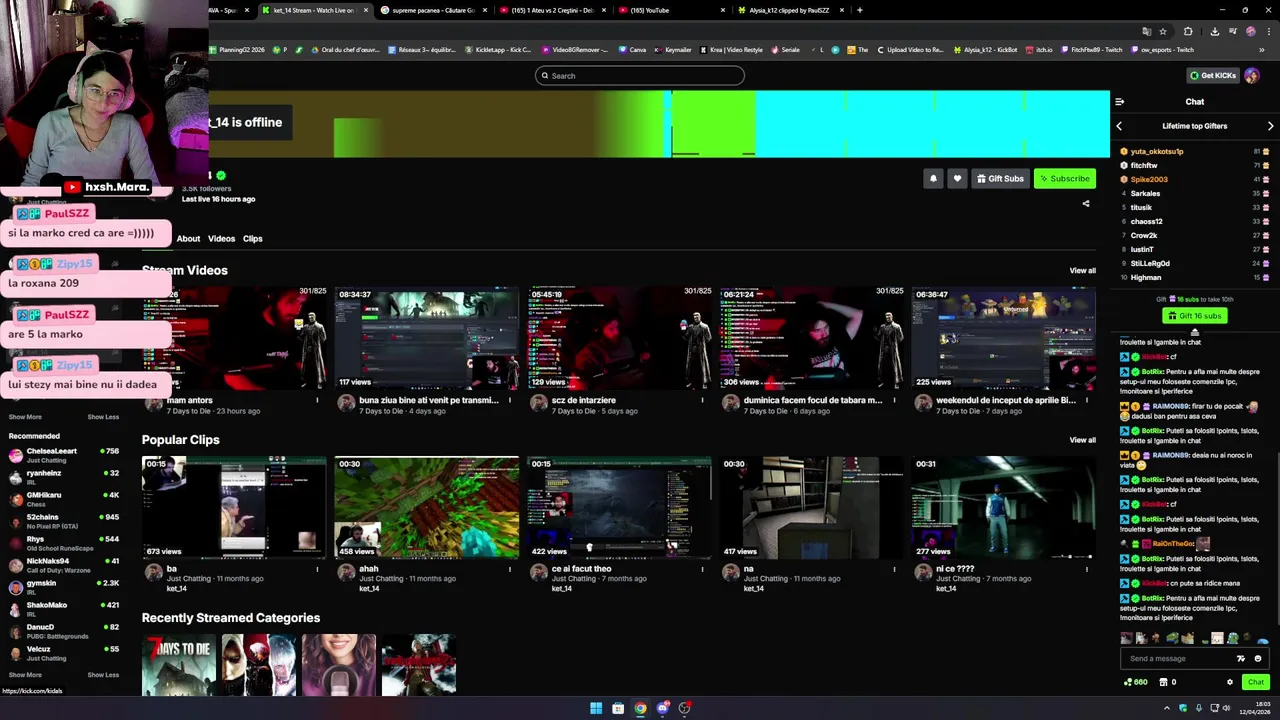Open the ow_esports Twitch bookmark
Image resolution: width=1280 pixels, height=720 pixels.
[x=1163, y=50]
